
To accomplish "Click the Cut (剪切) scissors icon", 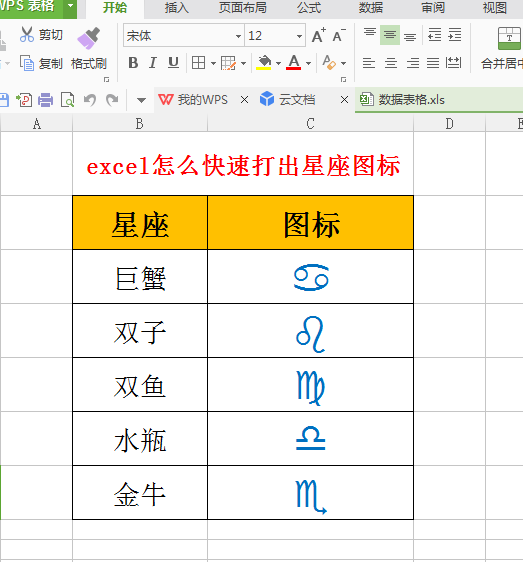I will pos(27,35).
